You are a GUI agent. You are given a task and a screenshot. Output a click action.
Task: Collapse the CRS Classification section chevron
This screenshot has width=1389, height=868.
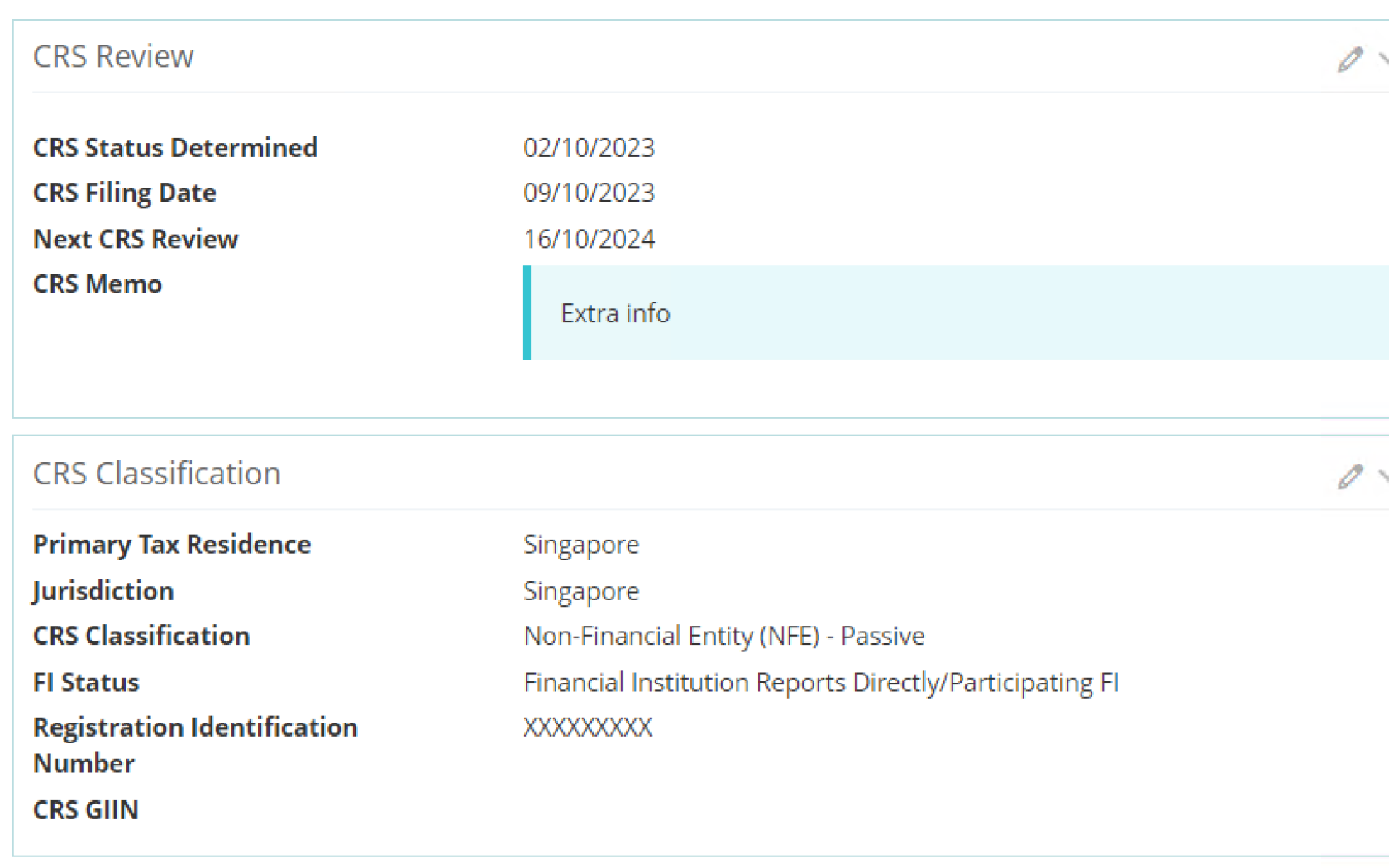coord(1383,476)
